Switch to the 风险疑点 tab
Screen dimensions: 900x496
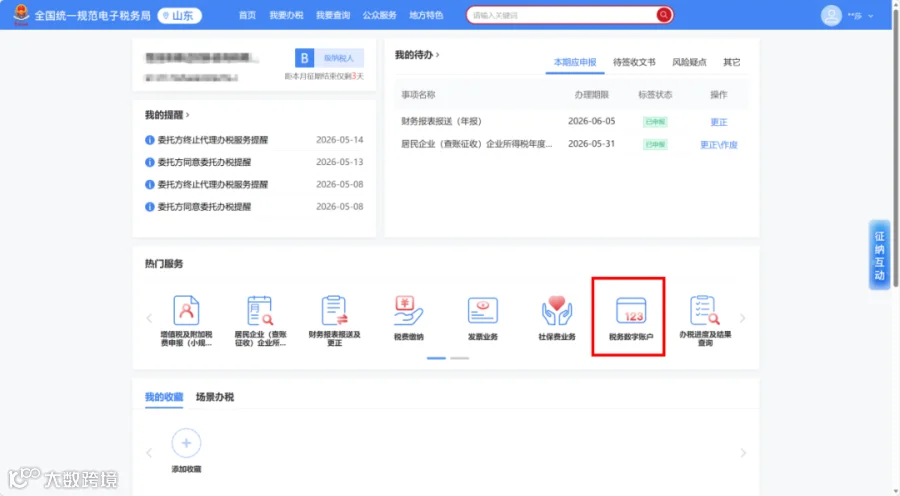pyautogui.click(x=689, y=62)
